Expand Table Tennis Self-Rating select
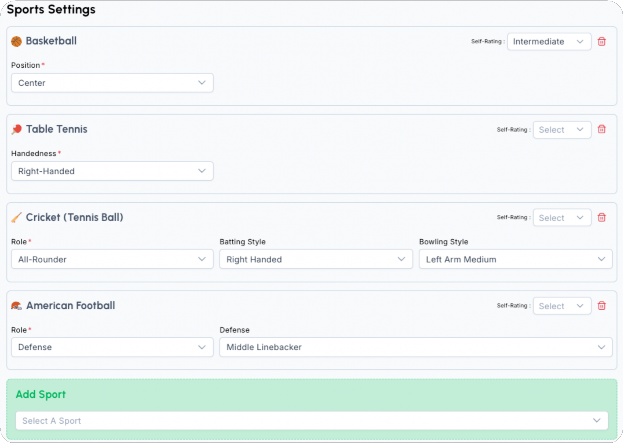 coord(561,130)
